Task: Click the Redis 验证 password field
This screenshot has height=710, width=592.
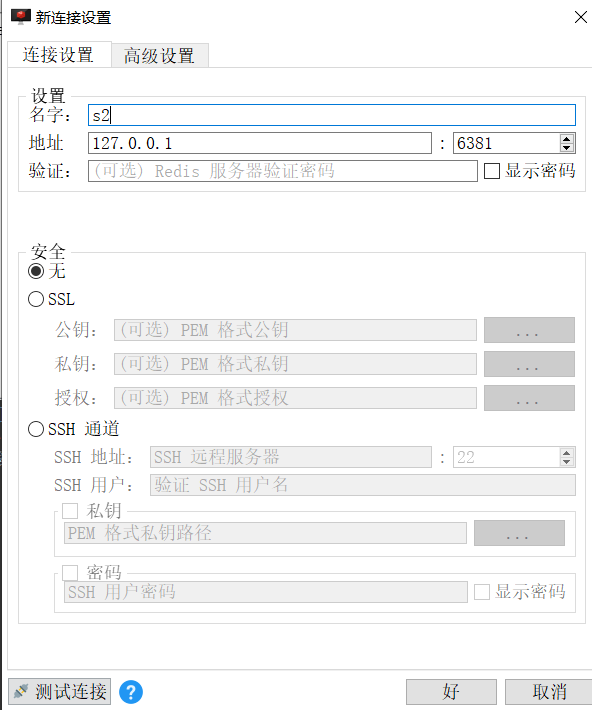Action: coord(283,171)
